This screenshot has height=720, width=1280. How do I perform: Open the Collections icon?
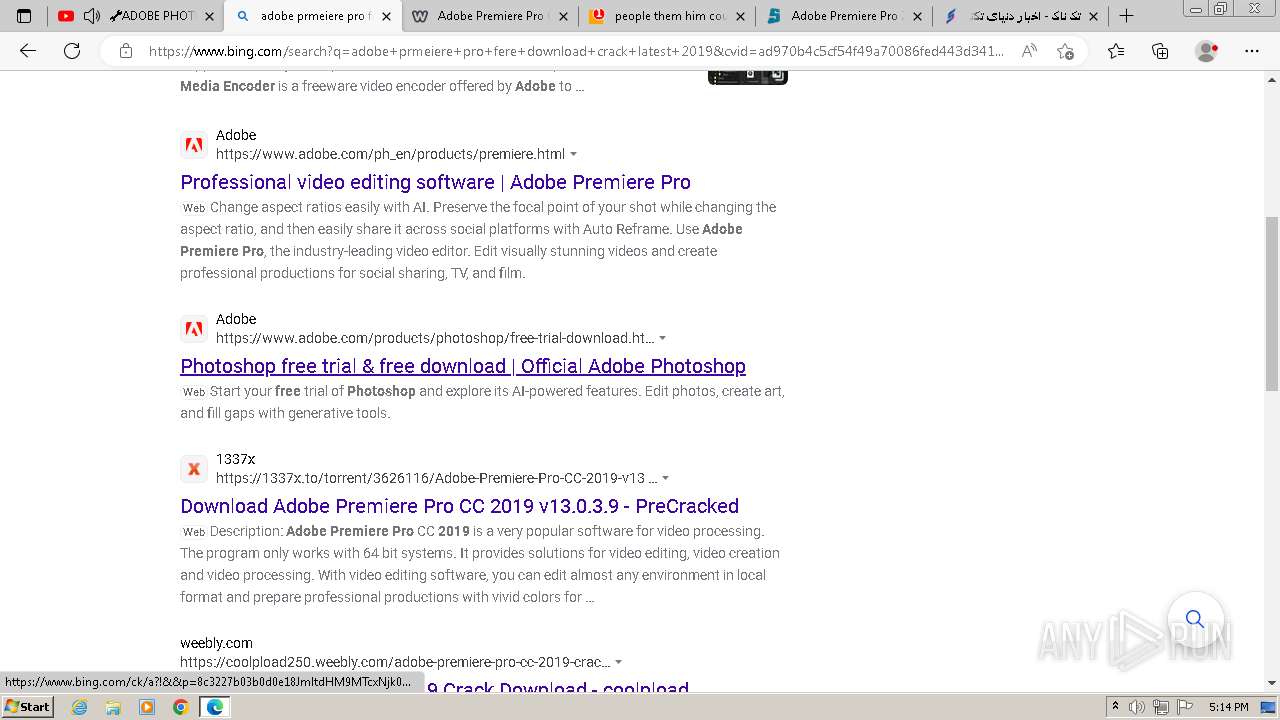pyautogui.click(x=1160, y=51)
